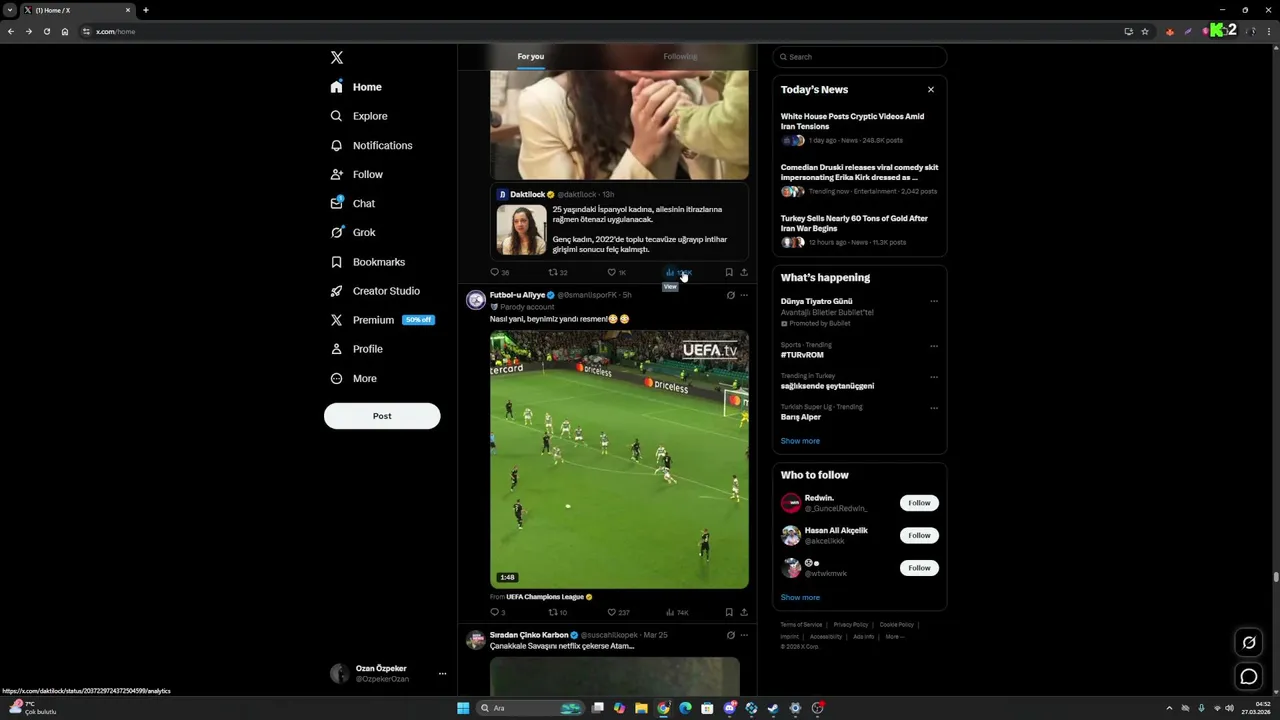This screenshot has width=1280, height=720.
Task: Click the X logo in the sidebar
Action: pyautogui.click(x=337, y=58)
